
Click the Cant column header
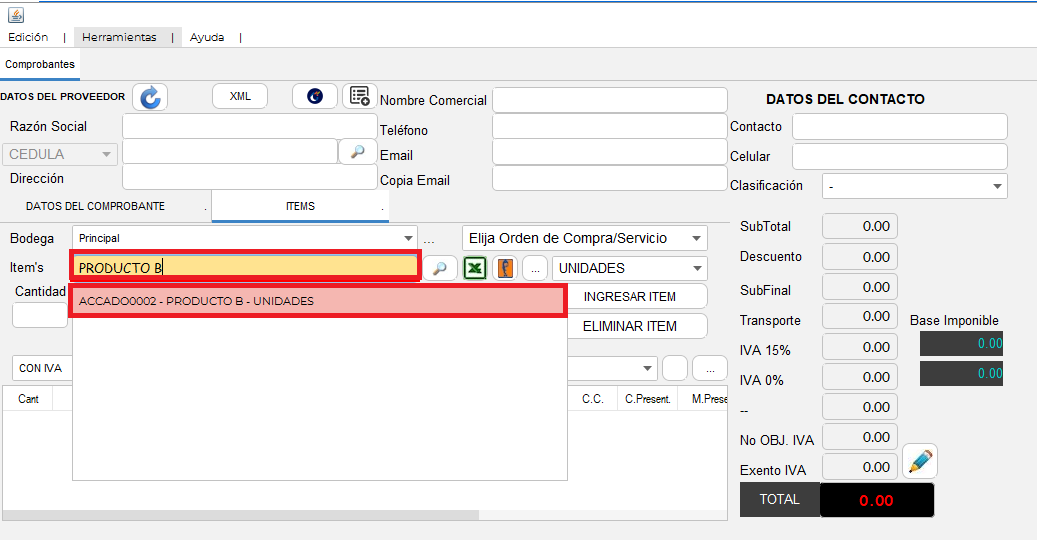click(28, 399)
